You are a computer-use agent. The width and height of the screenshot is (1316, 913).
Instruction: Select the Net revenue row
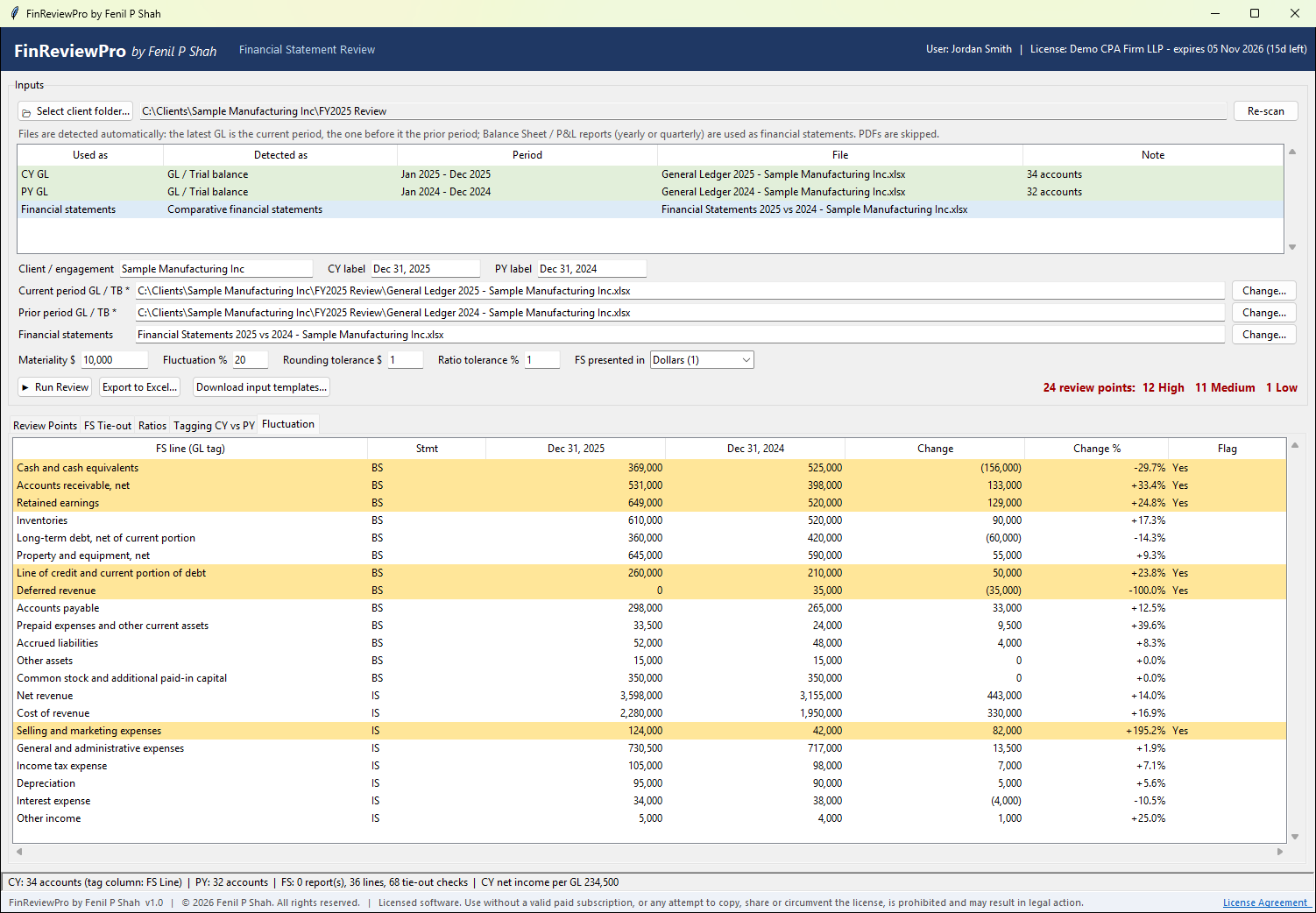click(649, 696)
